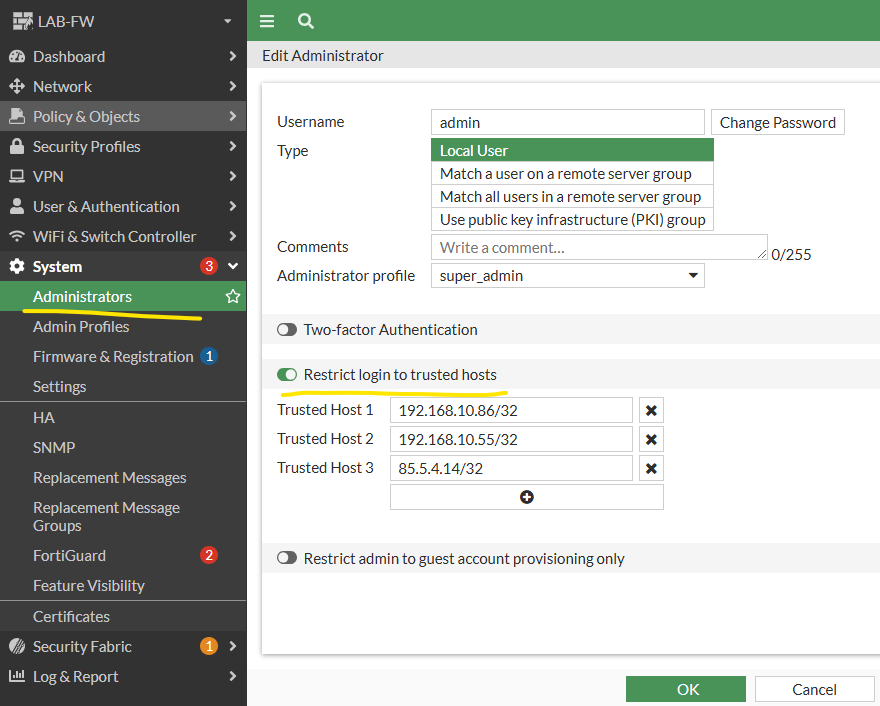Image resolution: width=880 pixels, height=706 pixels.
Task: Expand the Policy & Objects chevron
Action: (x=233, y=116)
